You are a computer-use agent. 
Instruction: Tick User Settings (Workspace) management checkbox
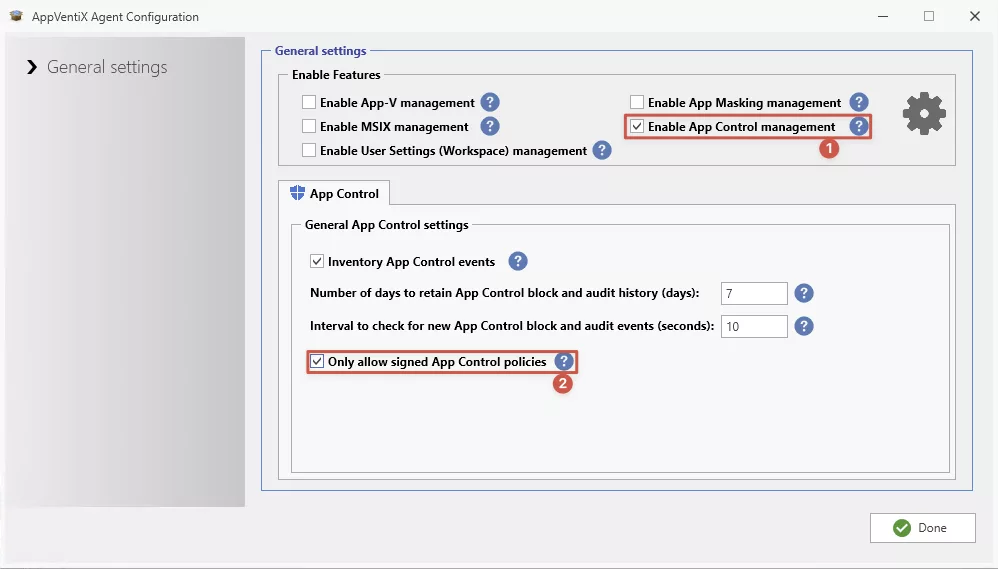(x=309, y=150)
